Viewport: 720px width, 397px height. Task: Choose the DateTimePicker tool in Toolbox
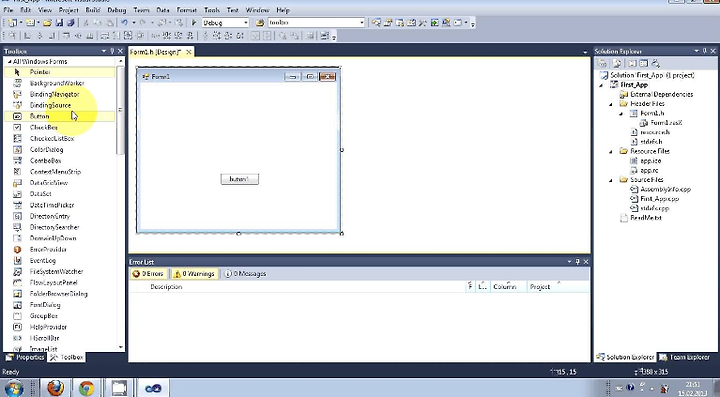51,205
